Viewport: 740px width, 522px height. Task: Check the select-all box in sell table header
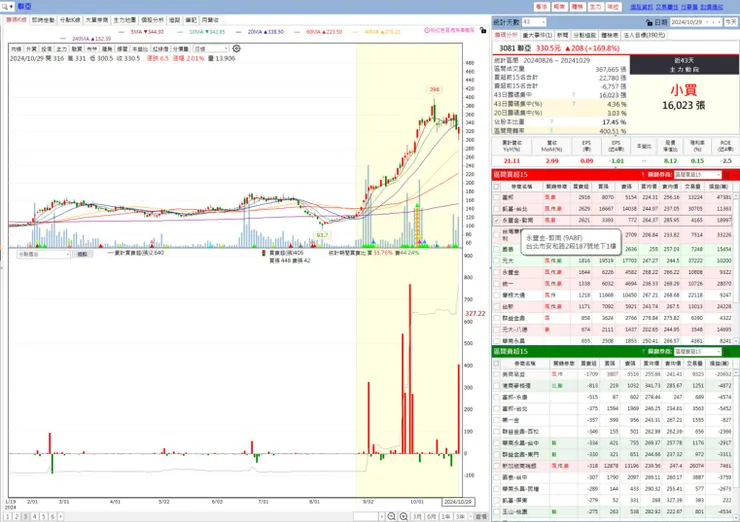pos(496,363)
